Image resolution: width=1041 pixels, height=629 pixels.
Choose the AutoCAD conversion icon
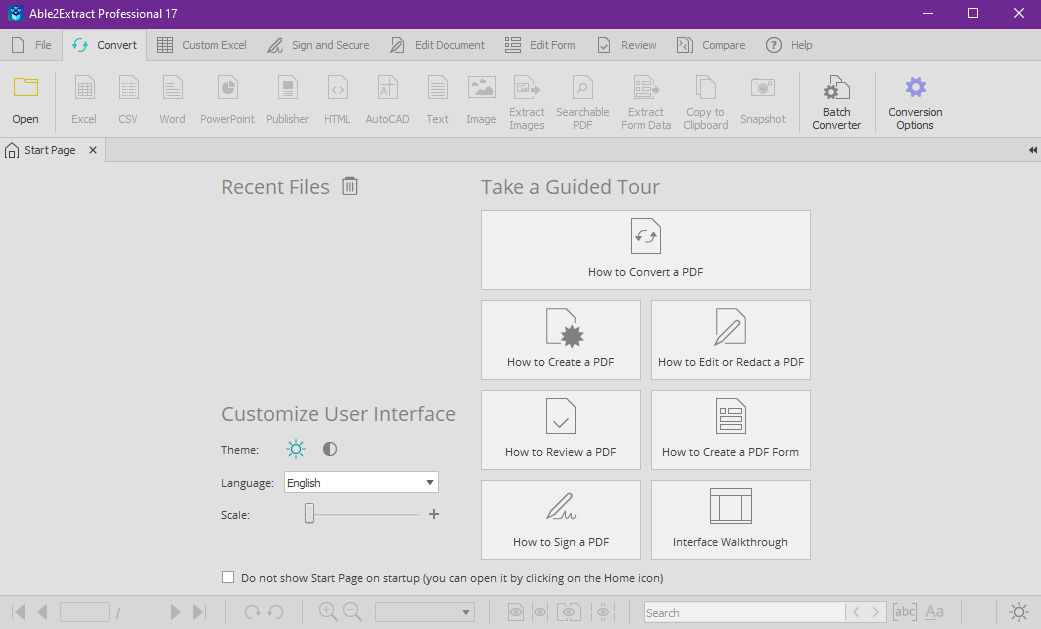coord(387,100)
